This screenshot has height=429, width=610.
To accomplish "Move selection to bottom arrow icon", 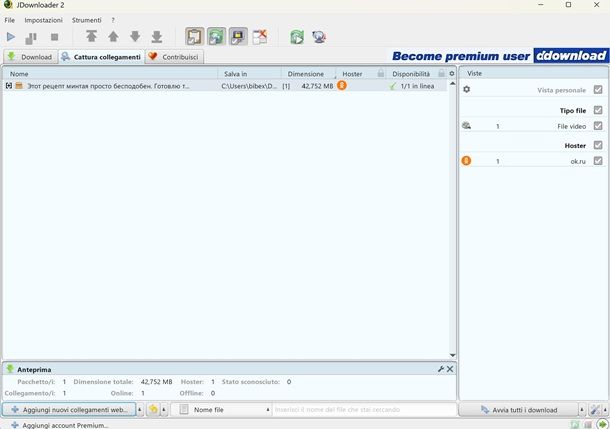I will 156,37.
